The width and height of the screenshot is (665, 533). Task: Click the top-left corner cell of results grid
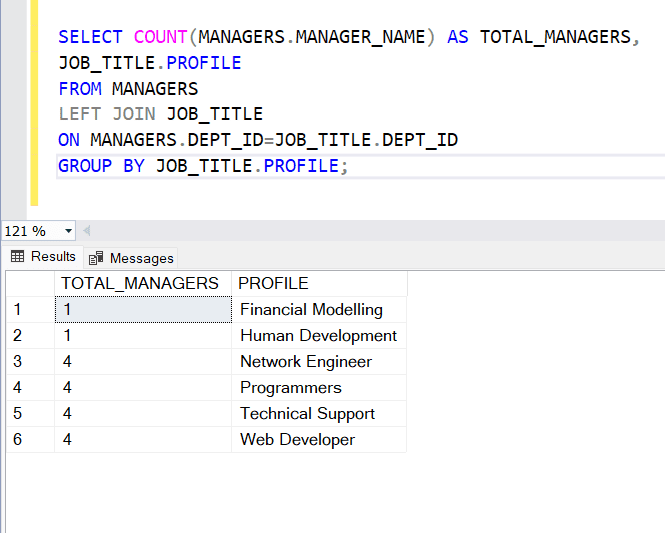30,283
